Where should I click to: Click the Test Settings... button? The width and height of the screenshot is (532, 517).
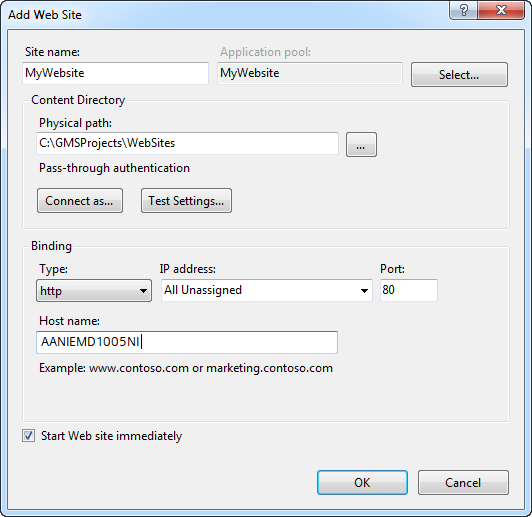pyautogui.click(x=186, y=200)
